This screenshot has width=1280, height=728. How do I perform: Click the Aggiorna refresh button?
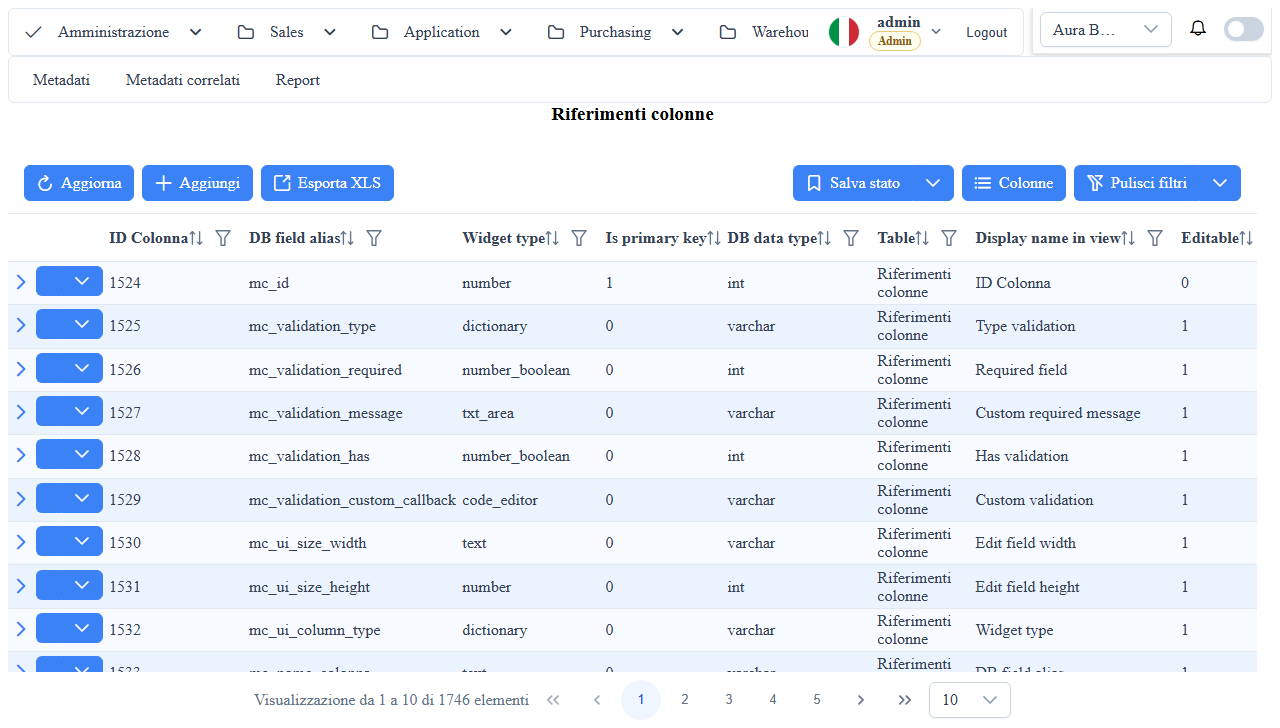point(79,183)
